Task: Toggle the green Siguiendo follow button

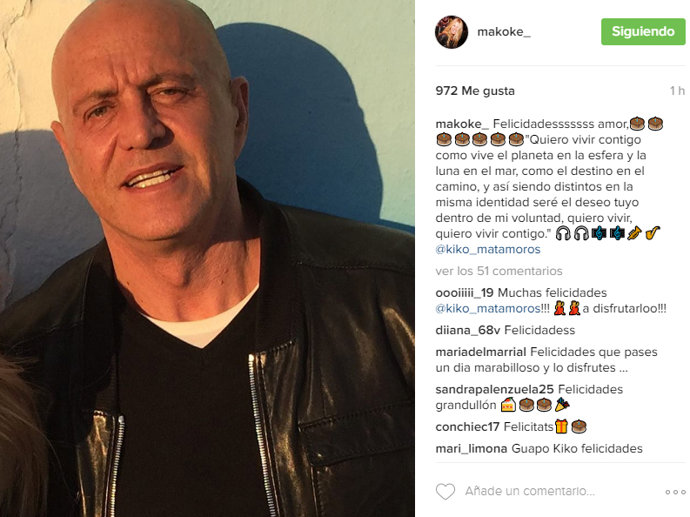Action: point(643,32)
